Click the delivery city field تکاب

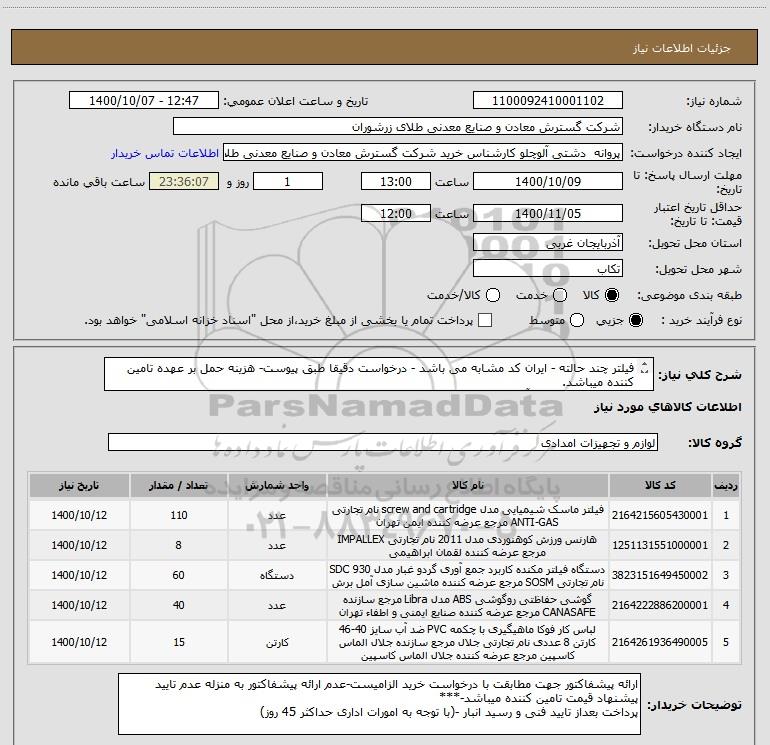point(548,269)
